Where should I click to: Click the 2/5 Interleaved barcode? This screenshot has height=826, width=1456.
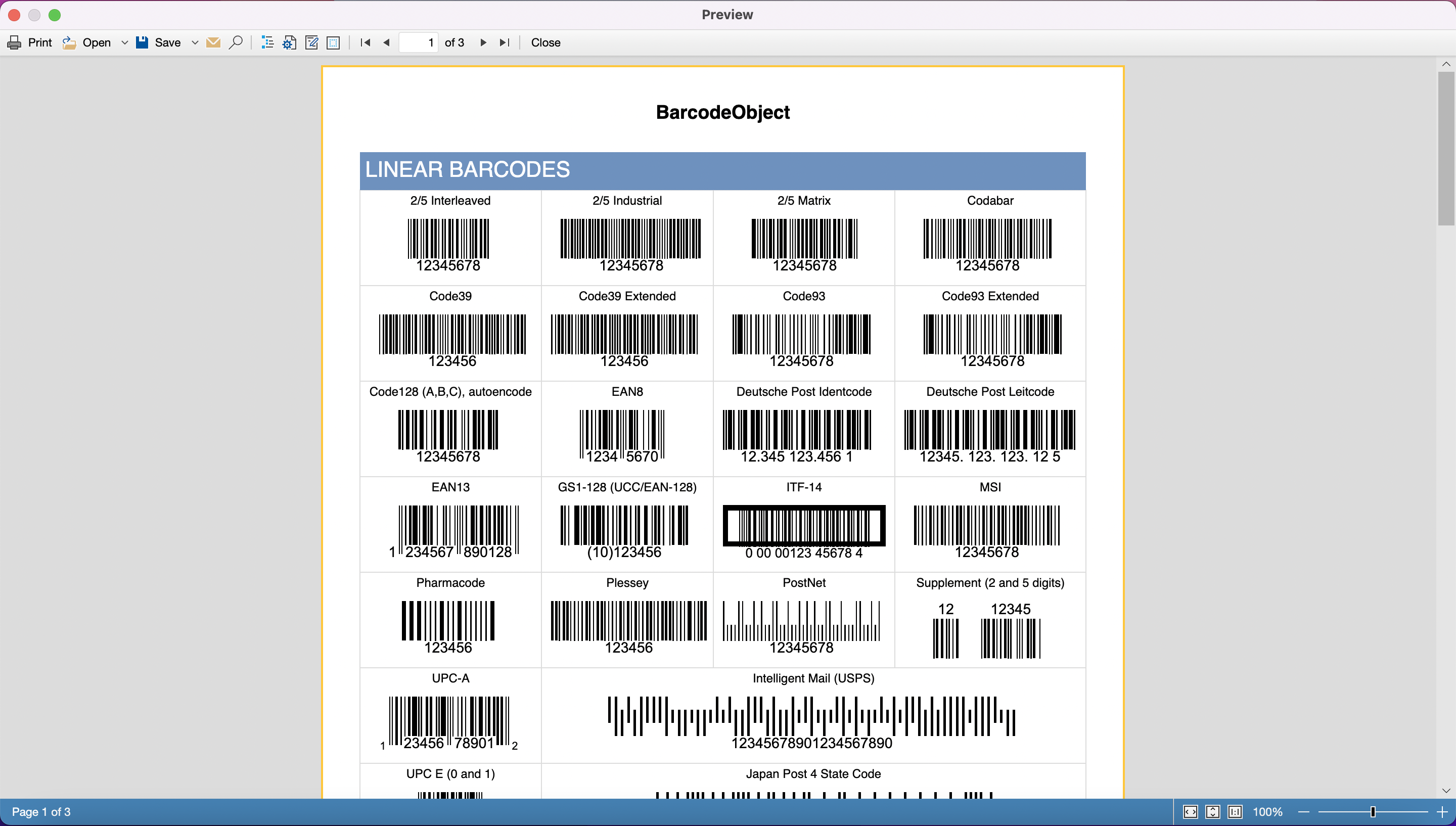448,245
